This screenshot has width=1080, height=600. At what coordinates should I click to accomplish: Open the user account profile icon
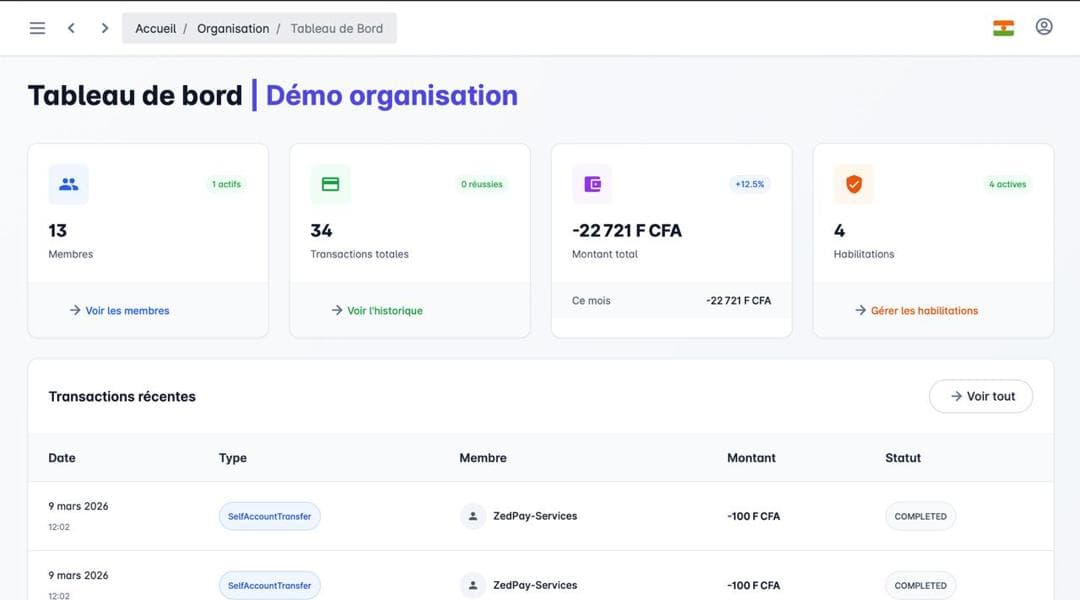click(x=1043, y=27)
